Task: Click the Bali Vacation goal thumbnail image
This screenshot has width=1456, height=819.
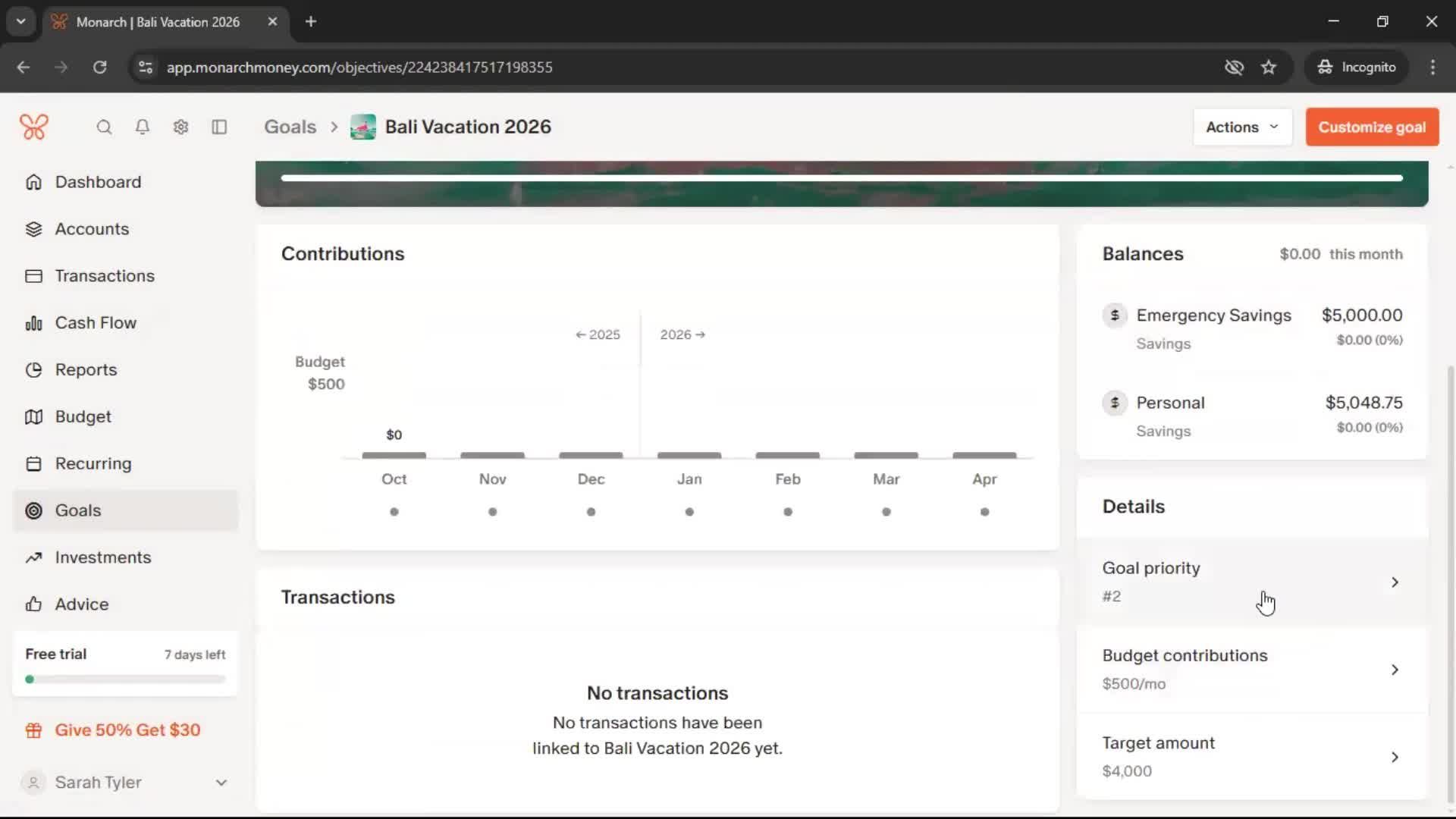Action: coord(362,127)
